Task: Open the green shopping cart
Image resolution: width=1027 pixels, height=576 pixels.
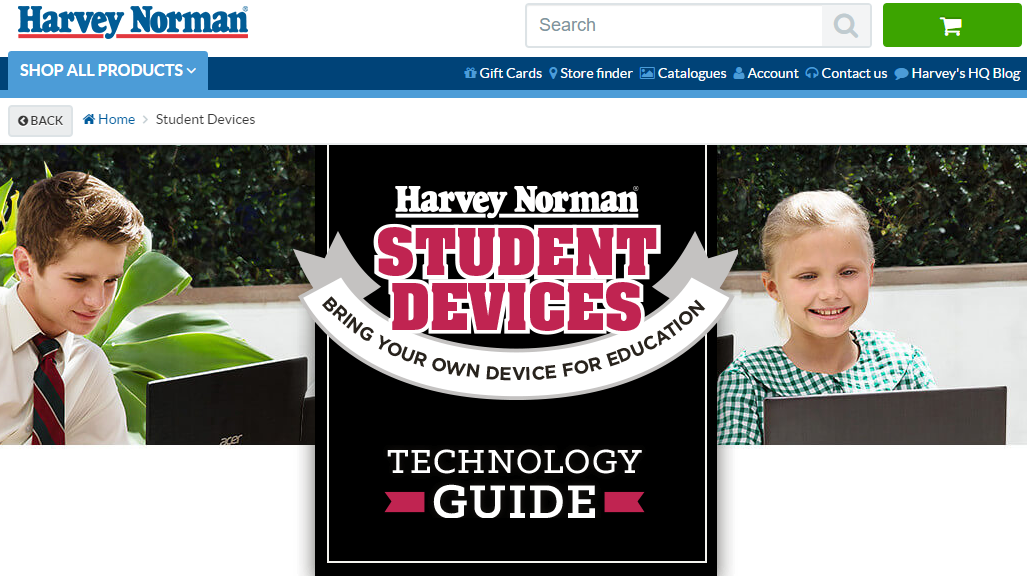Action: pos(951,26)
